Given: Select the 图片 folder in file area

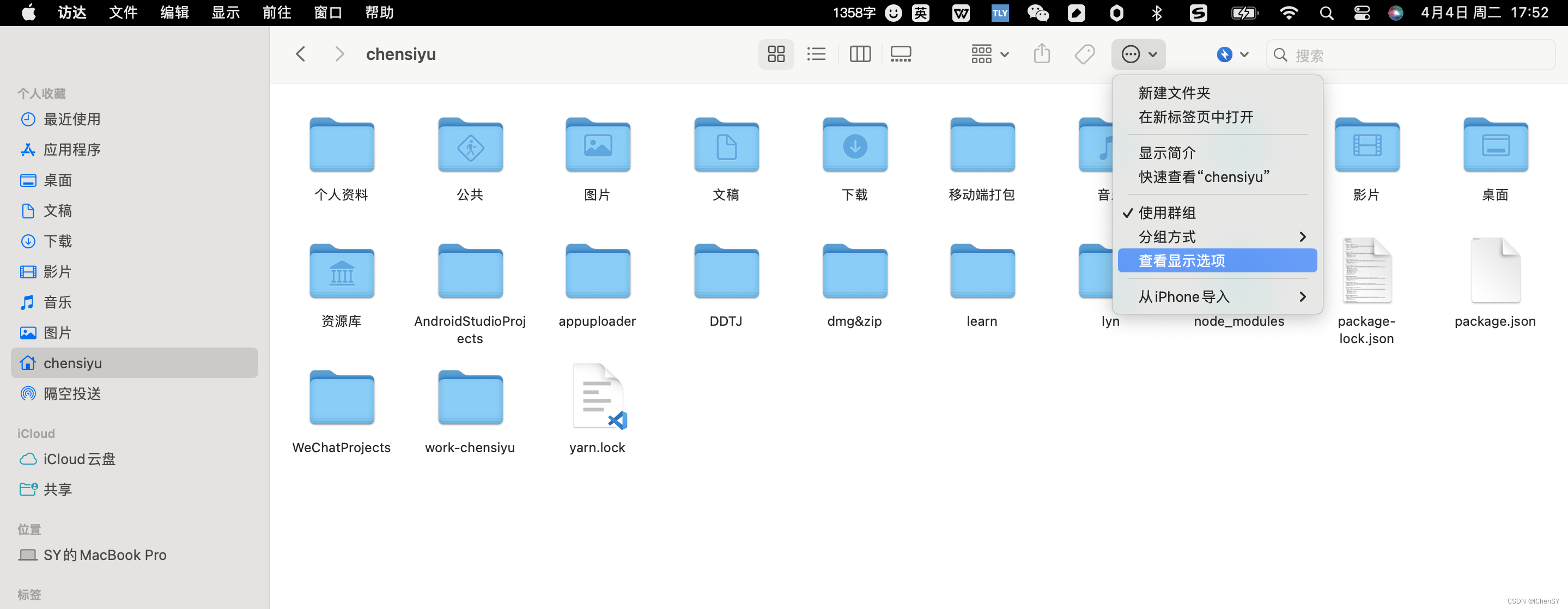Looking at the screenshot, I should (x=598, y=145).
